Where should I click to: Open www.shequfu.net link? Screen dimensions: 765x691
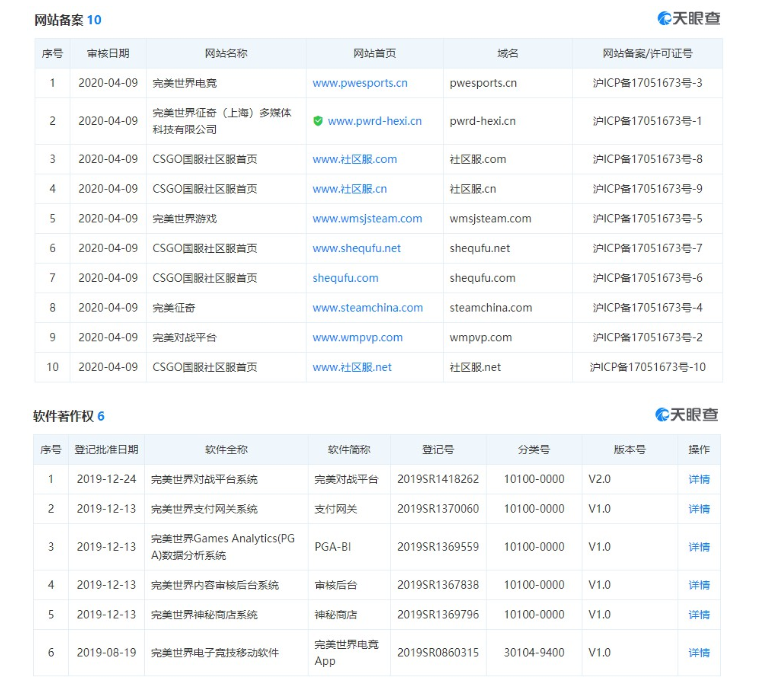[357, 248]
